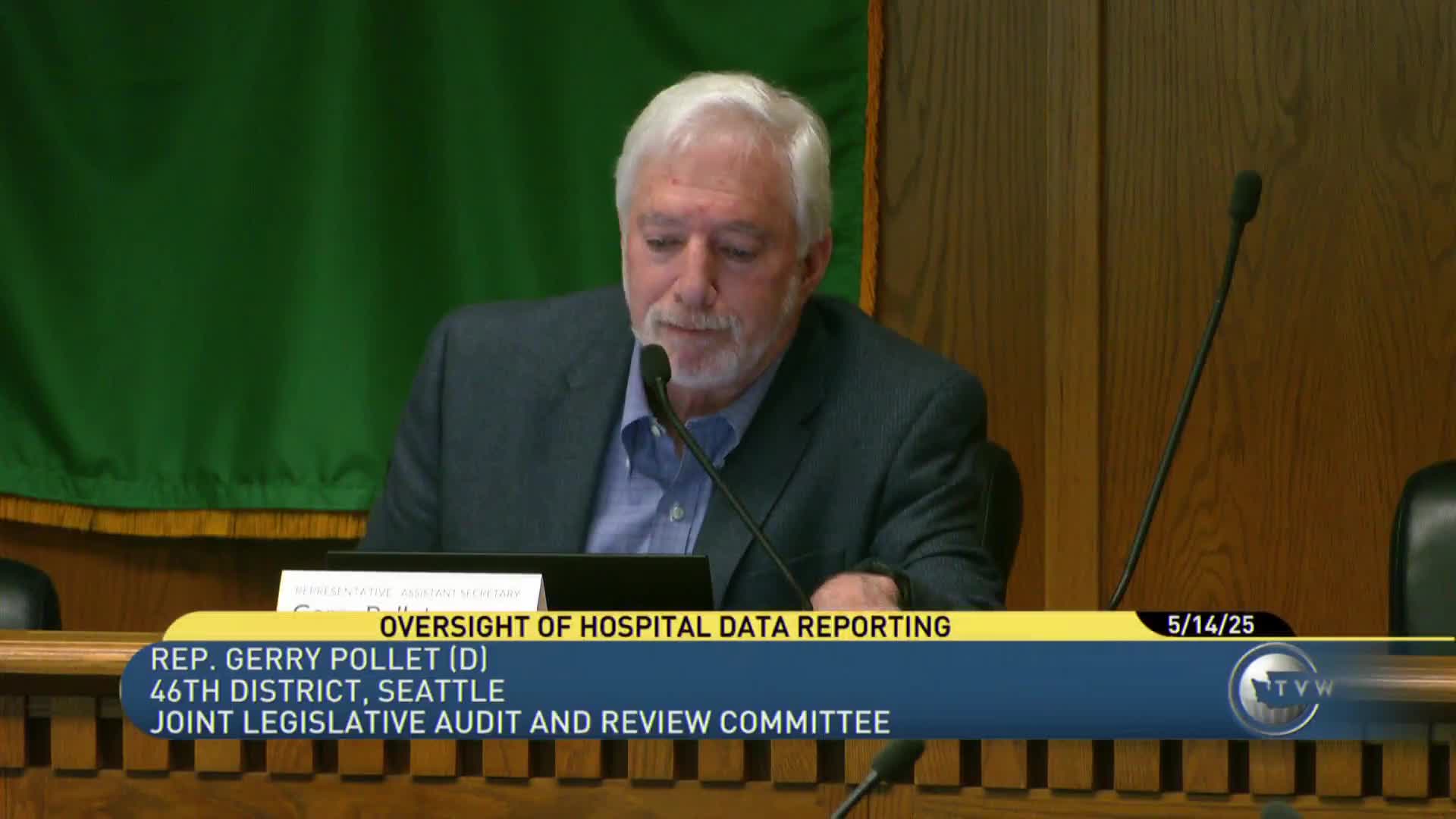This screenshot has height=819, width=1456.
Task: Click the 46th District, Seattle caption line
Action: coord(327,691)
